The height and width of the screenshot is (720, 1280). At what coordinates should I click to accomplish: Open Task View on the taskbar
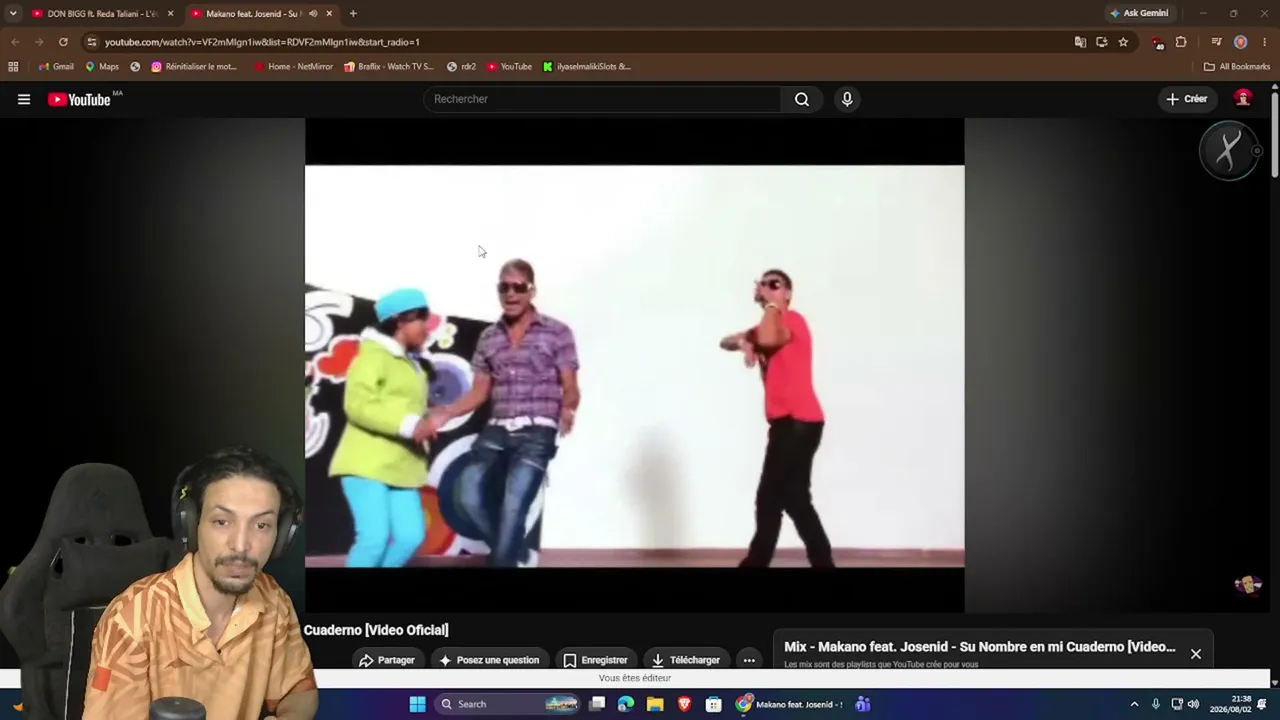click(597, 704)
